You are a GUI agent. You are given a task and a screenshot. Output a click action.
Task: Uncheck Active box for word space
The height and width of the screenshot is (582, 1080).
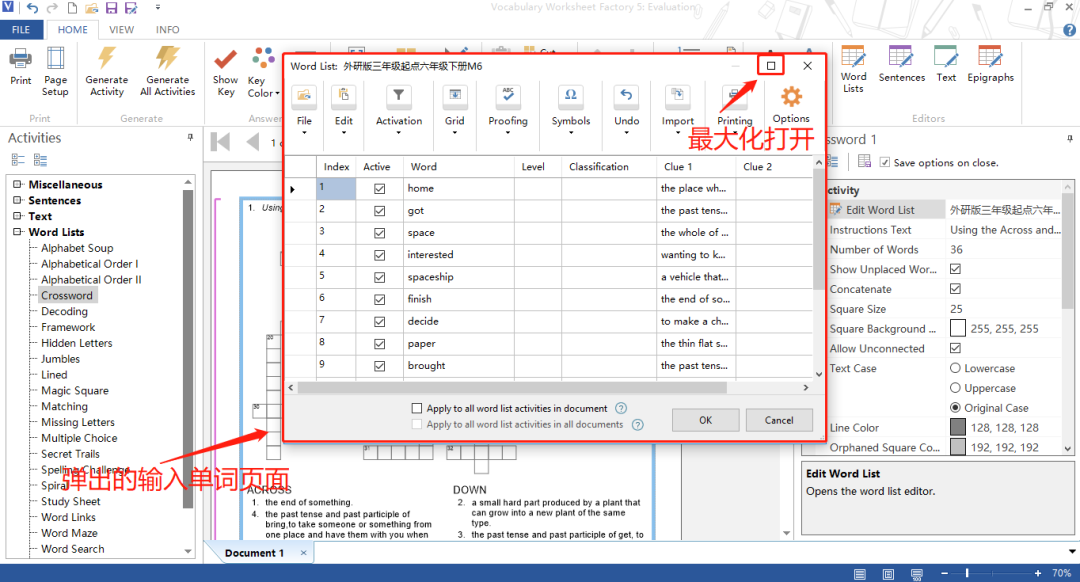coord(380,233)
